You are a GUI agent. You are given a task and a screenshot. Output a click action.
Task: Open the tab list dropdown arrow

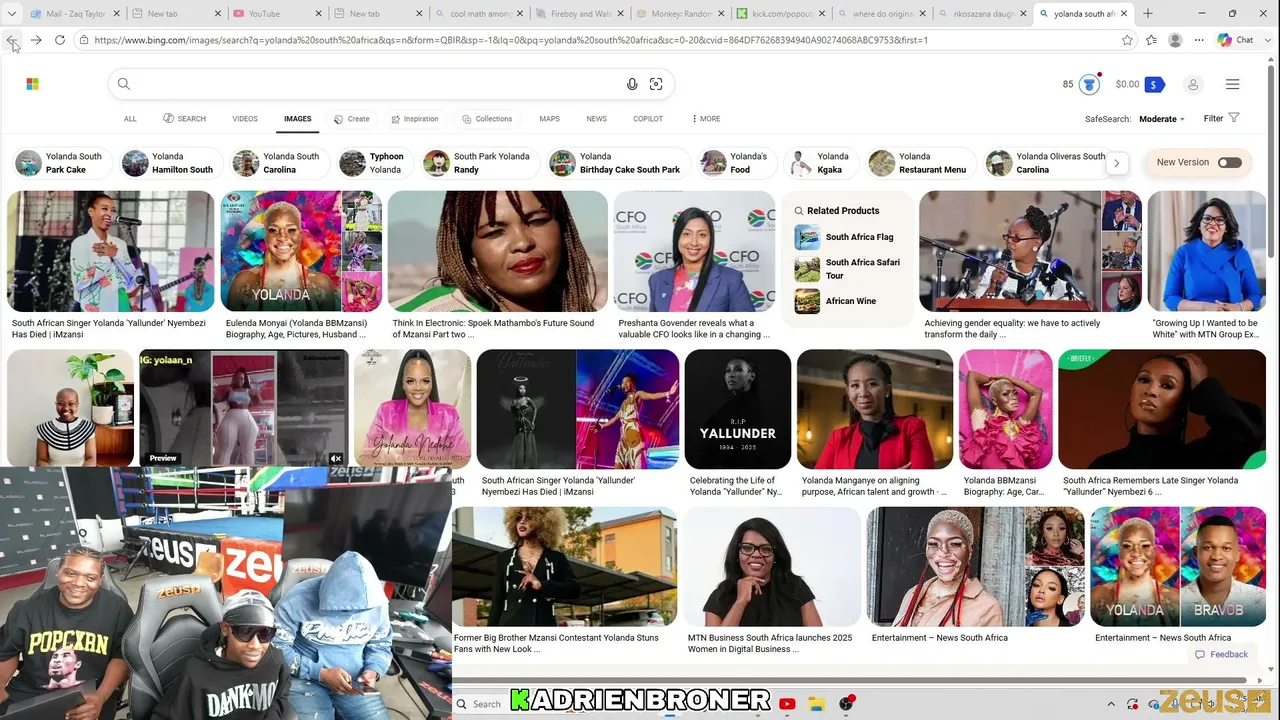(11, 14)
